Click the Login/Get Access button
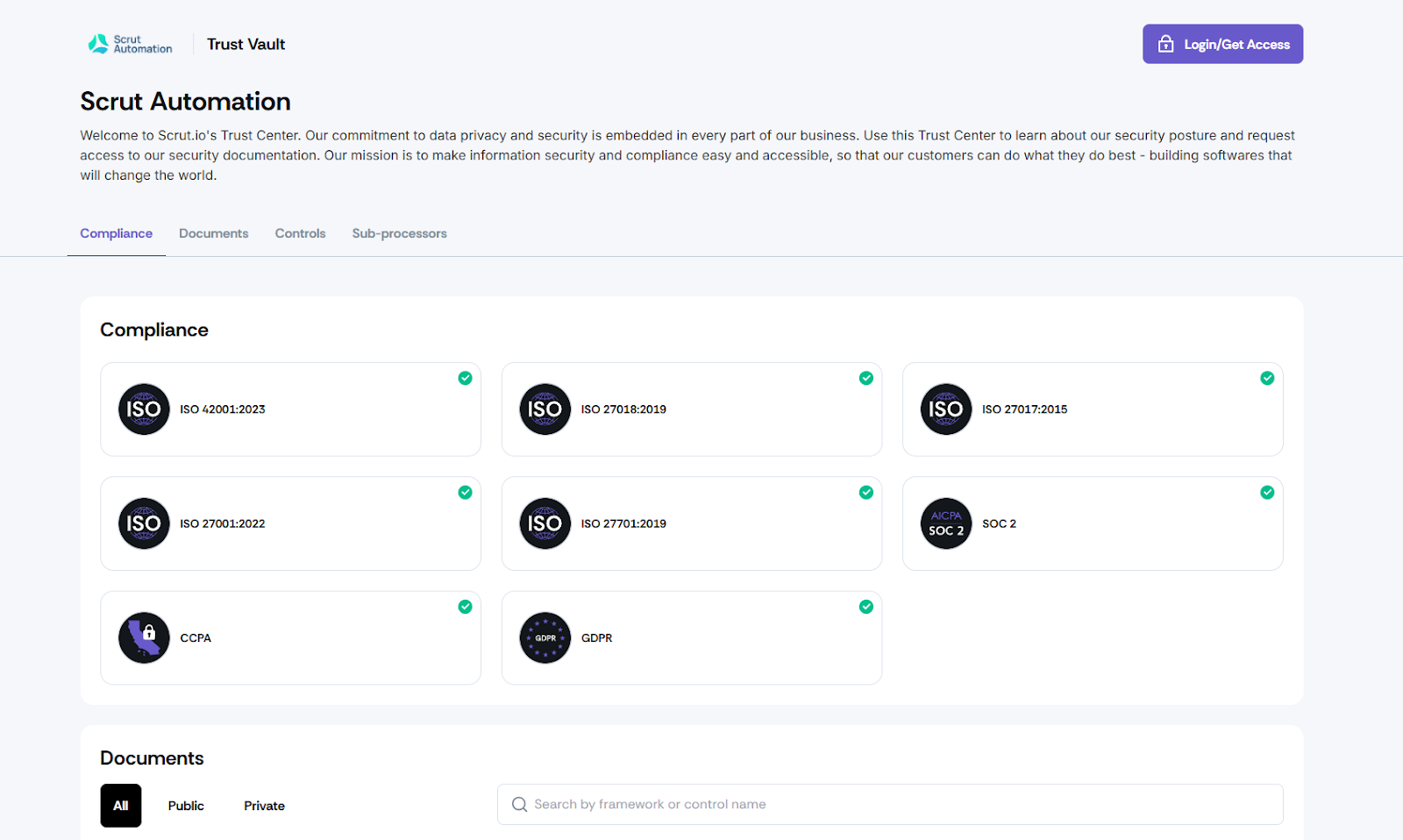 [x=1222, y=44]
